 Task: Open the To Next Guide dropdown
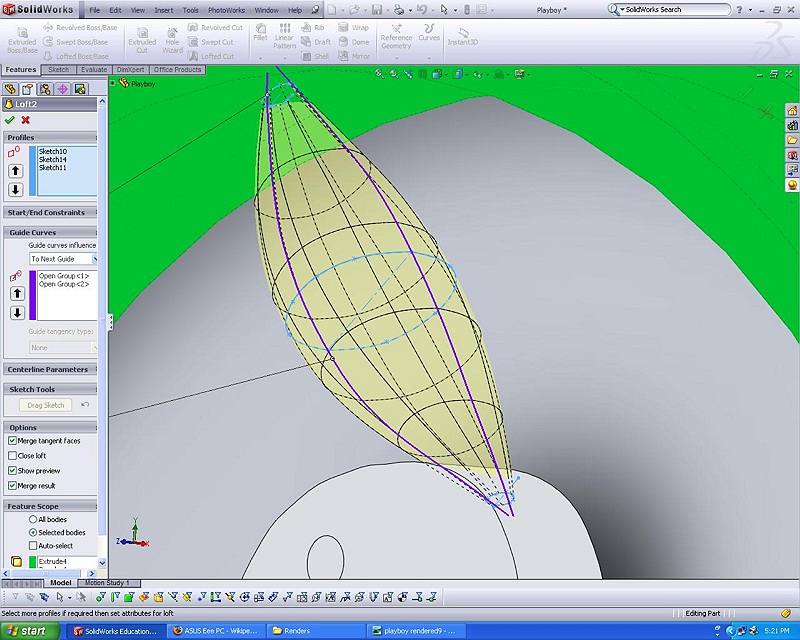point(62,259)
